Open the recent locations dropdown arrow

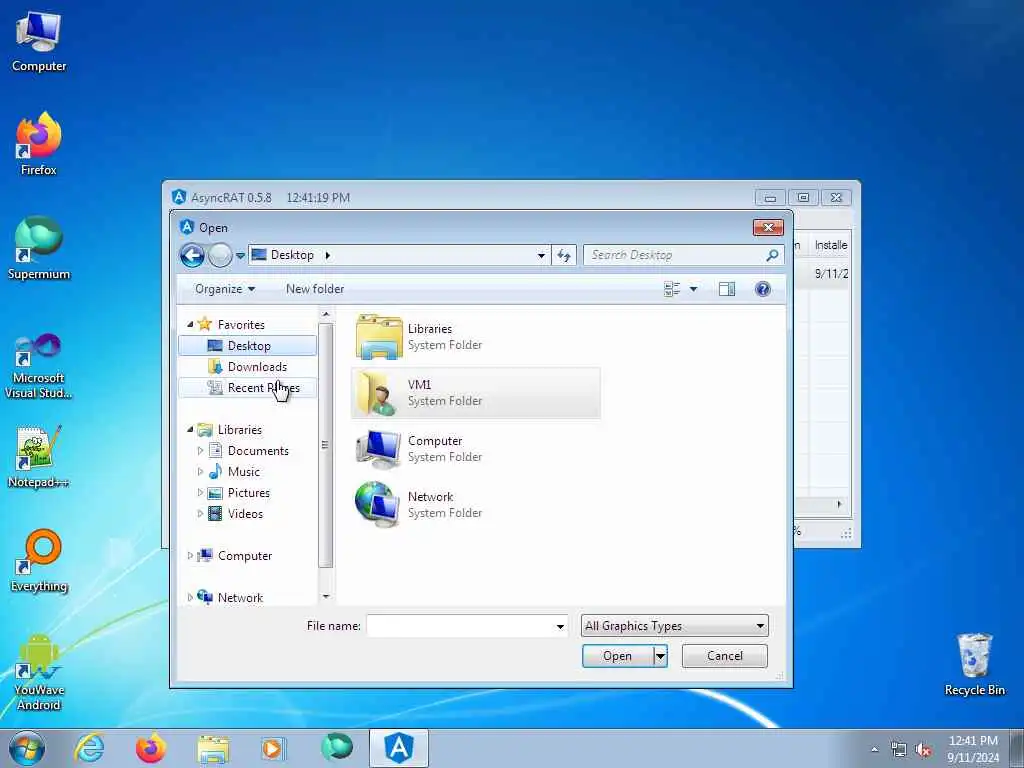pos(240,255)
